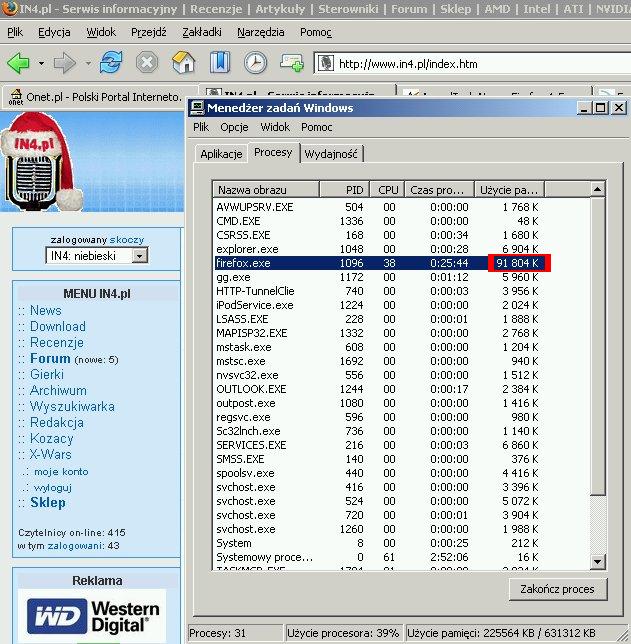Viewport: 631px width, 644px height.
Task: Open Firefox Pomoc menu
Action: (x=316, y=32)
